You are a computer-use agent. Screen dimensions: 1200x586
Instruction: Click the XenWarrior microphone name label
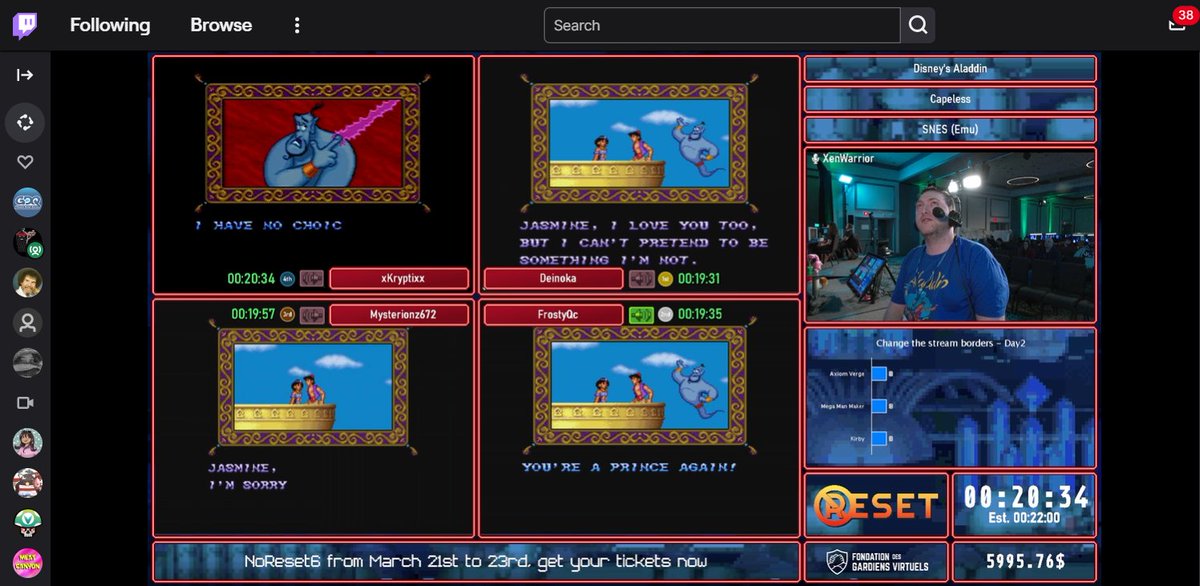coord(843,159)
